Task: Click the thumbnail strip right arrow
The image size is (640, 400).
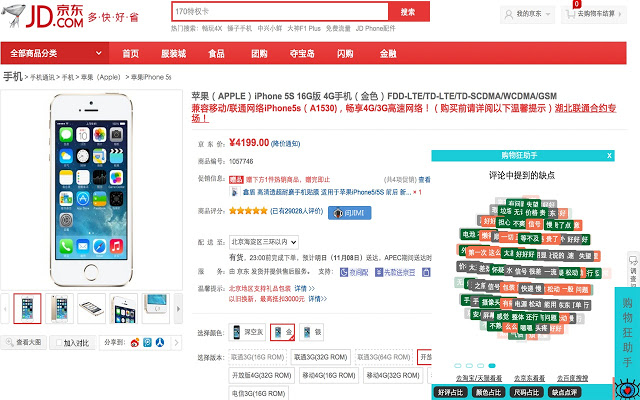Action: tap(178, 309)
